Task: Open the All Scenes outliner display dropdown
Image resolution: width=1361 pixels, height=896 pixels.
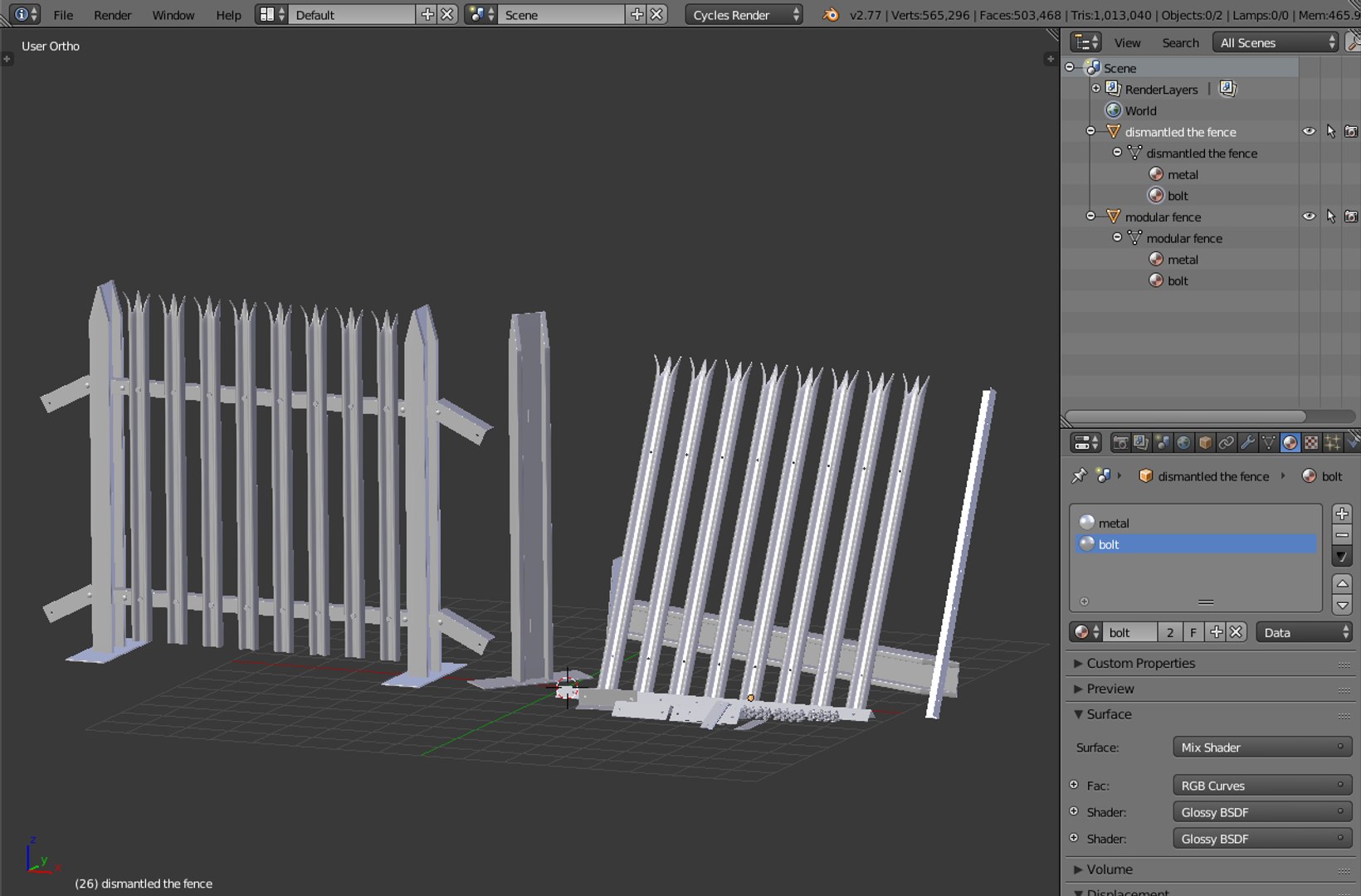Action: point(1276,42)
